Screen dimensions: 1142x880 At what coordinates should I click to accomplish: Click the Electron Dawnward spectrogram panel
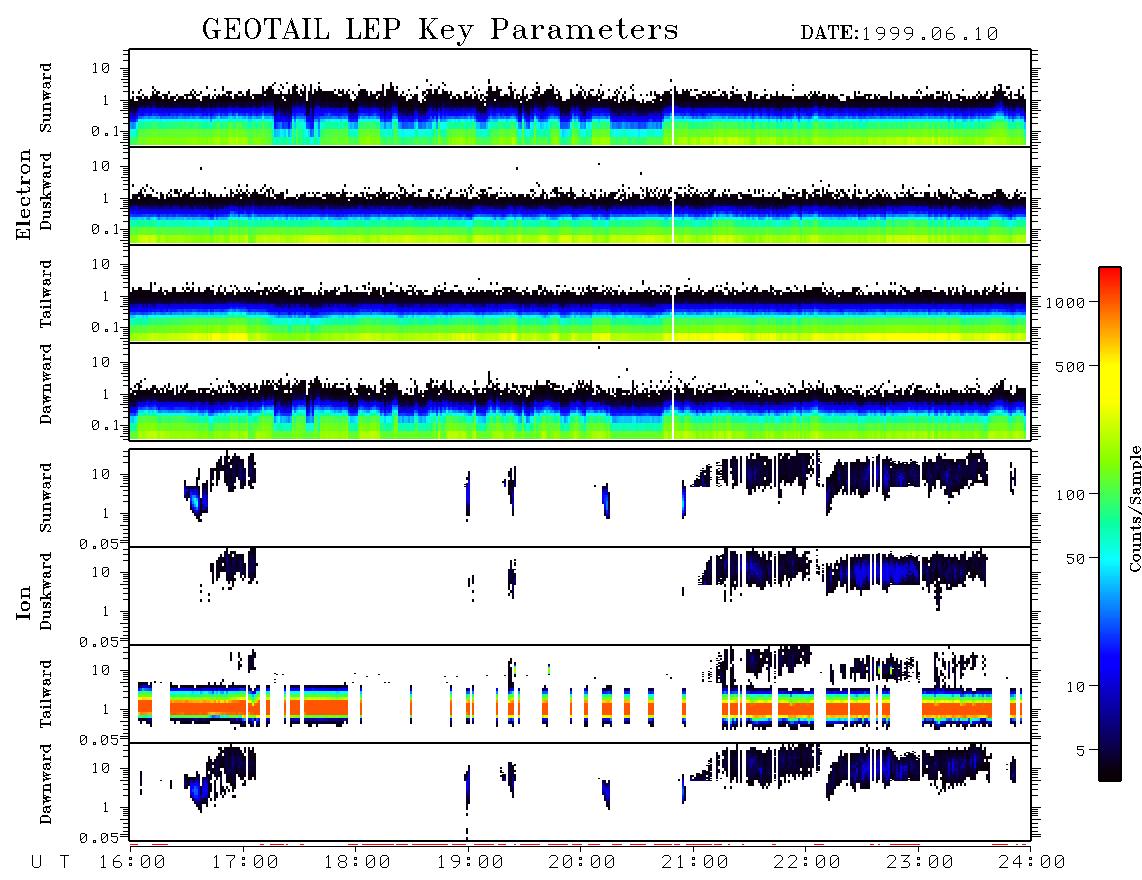click(580, 391)
